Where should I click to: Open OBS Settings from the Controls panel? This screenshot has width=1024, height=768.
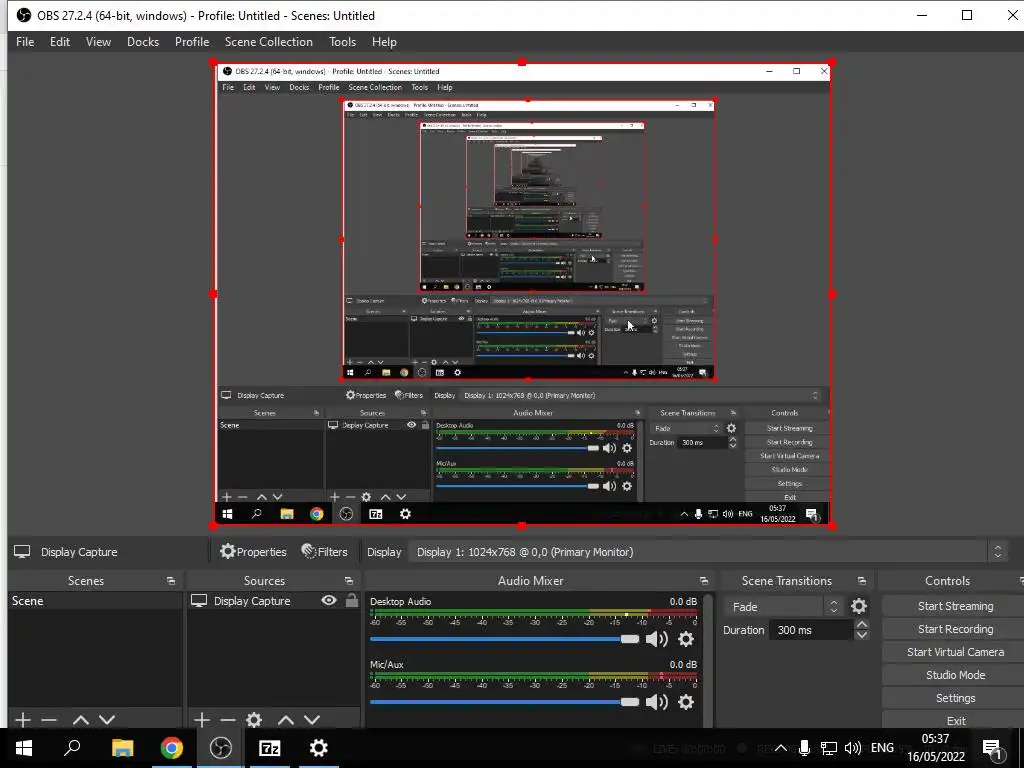point(955,698)
